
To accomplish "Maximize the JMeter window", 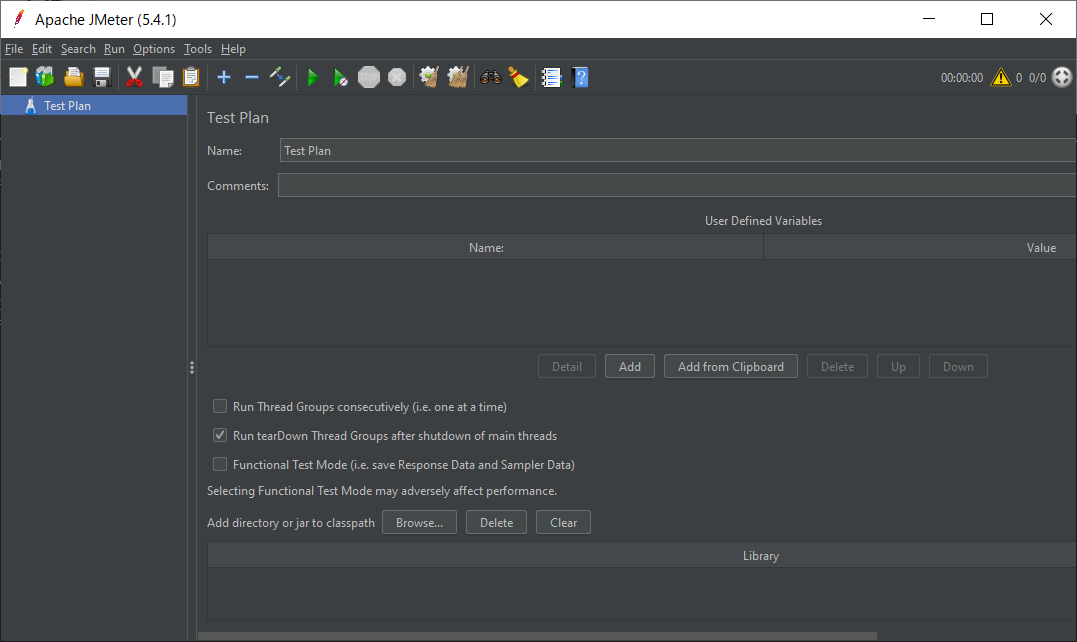I will click(987, 19).
